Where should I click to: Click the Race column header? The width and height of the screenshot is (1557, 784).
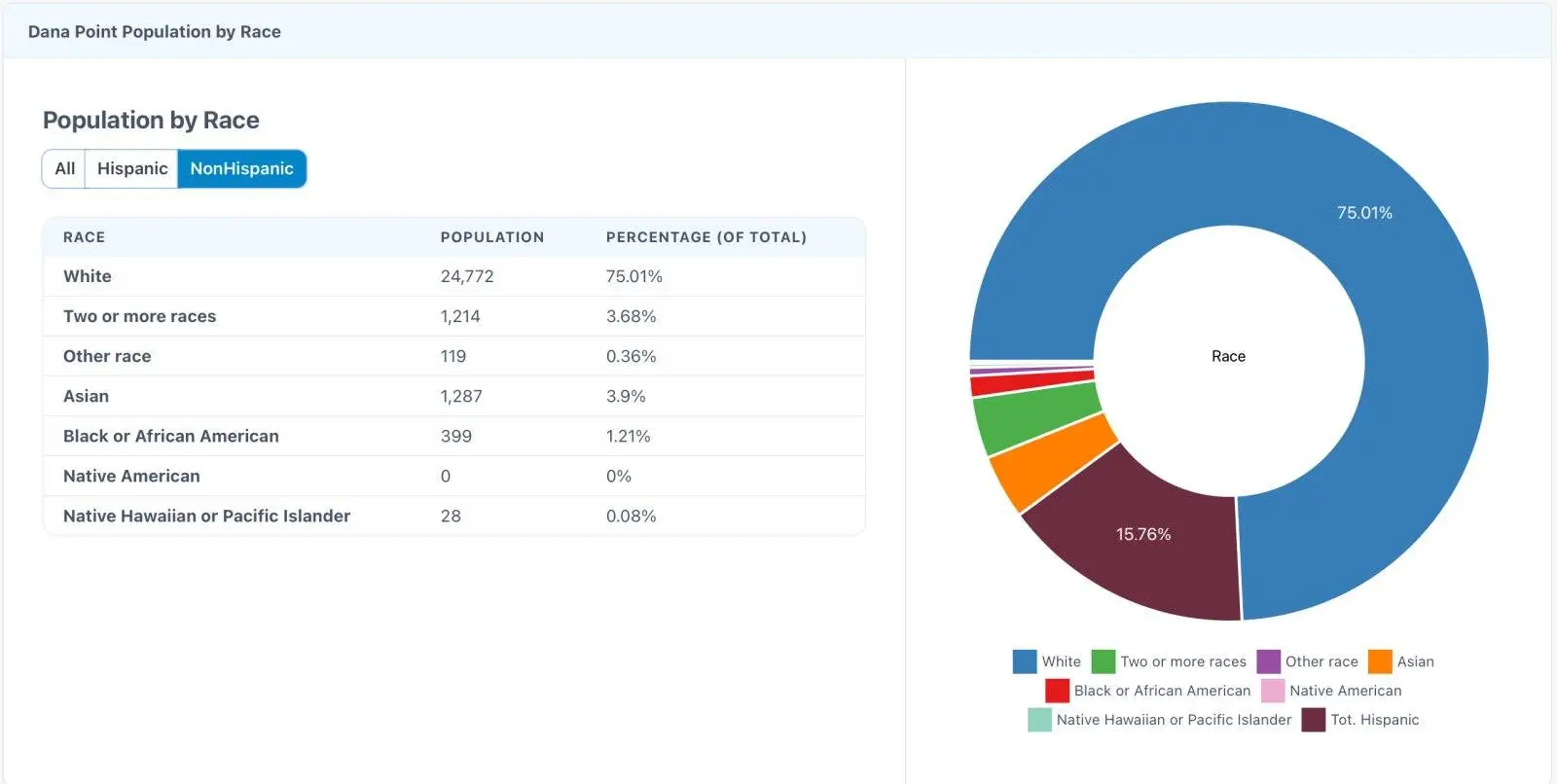tap(84, 237)
